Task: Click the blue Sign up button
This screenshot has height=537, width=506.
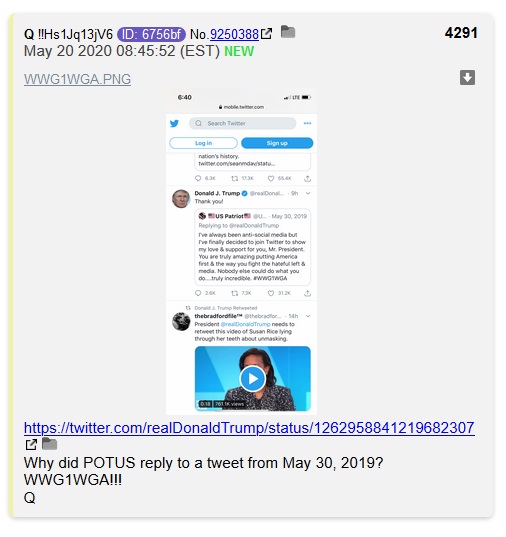Action: point(277,143)
